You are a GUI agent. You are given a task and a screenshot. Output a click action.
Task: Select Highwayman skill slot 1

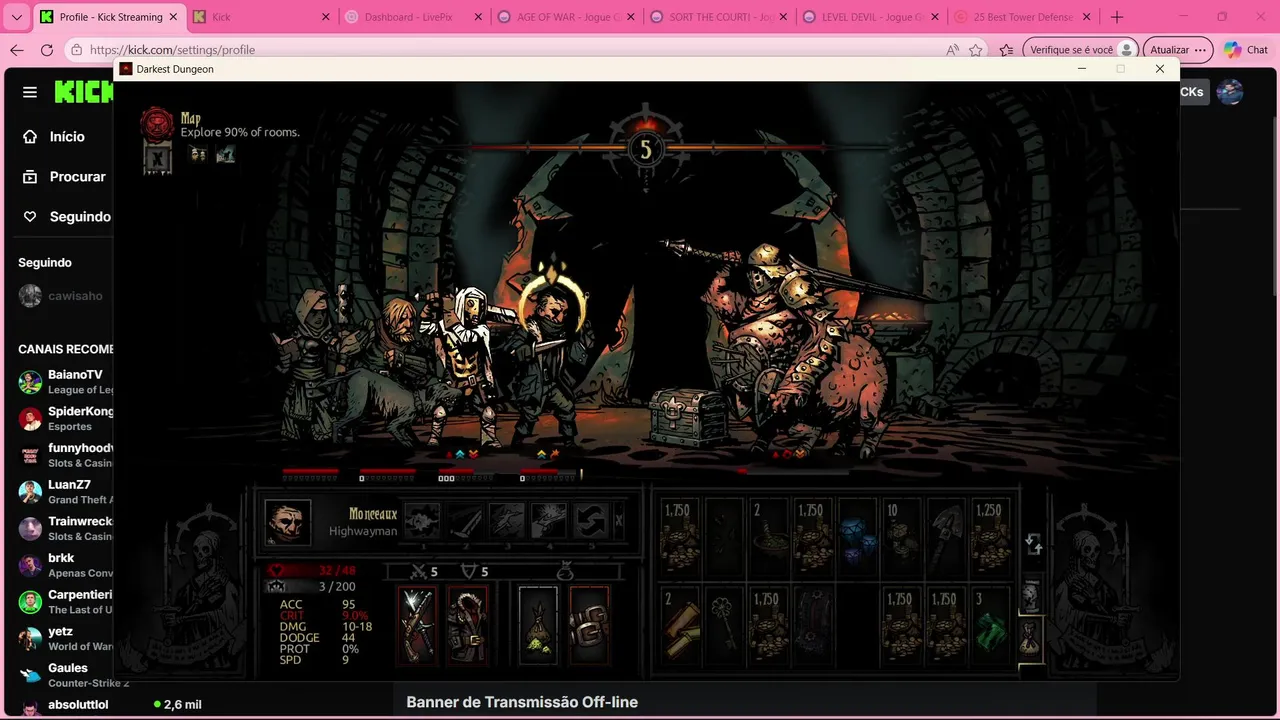[x=422, y=521]
